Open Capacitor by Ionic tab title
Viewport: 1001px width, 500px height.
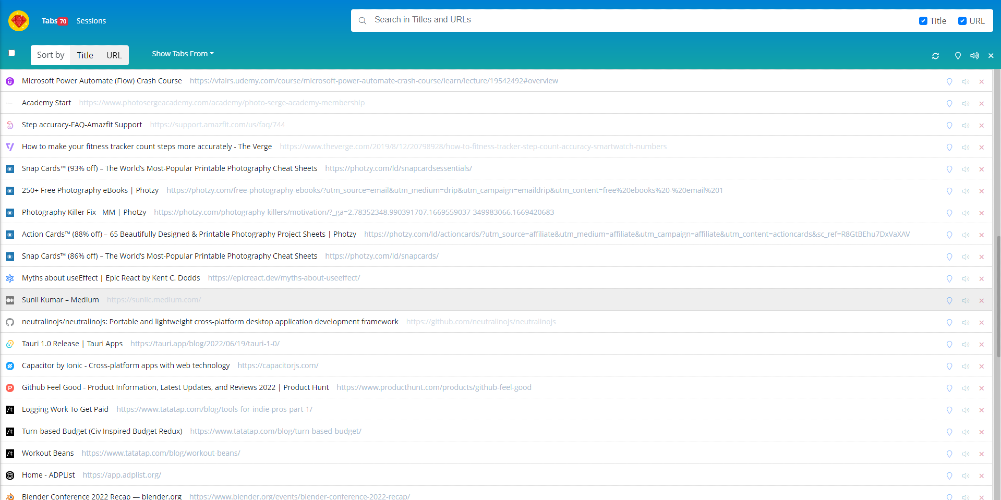pos(125,366)
